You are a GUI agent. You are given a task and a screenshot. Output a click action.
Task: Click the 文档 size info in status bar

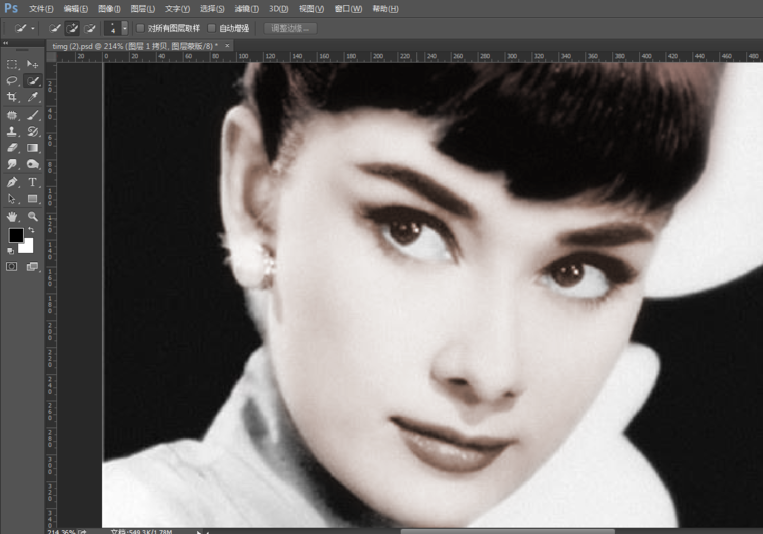tap(142, 532)
